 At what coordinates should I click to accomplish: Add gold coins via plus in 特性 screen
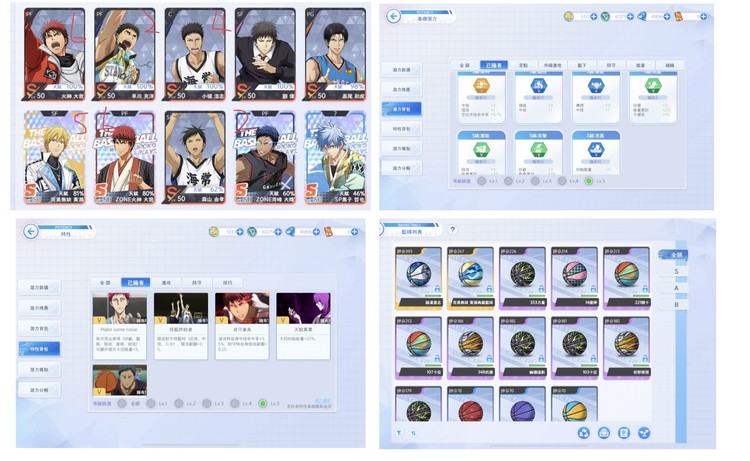point(240,232)
